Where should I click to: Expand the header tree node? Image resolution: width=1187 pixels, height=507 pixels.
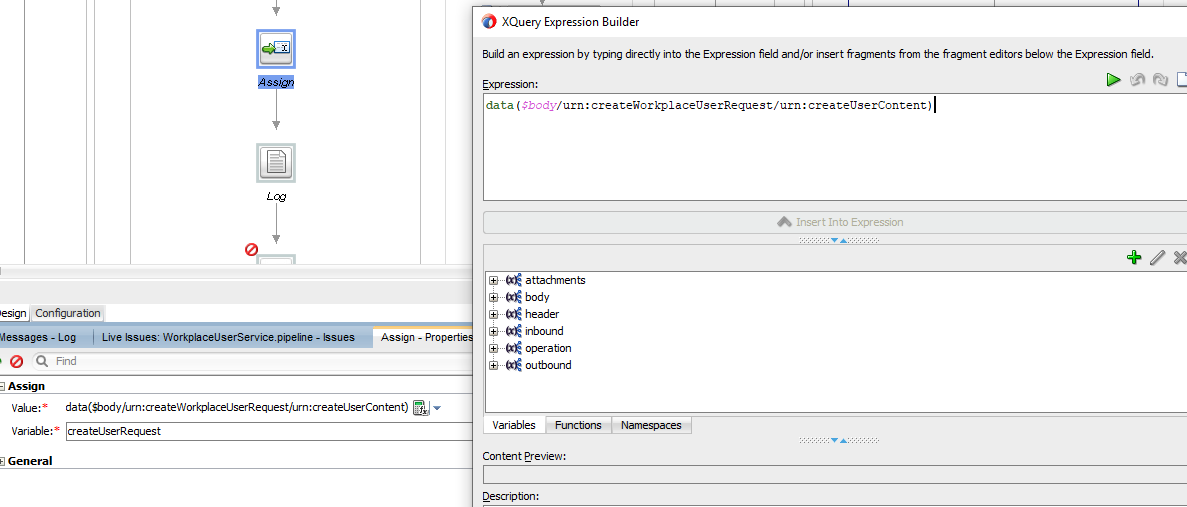(494, 314)
